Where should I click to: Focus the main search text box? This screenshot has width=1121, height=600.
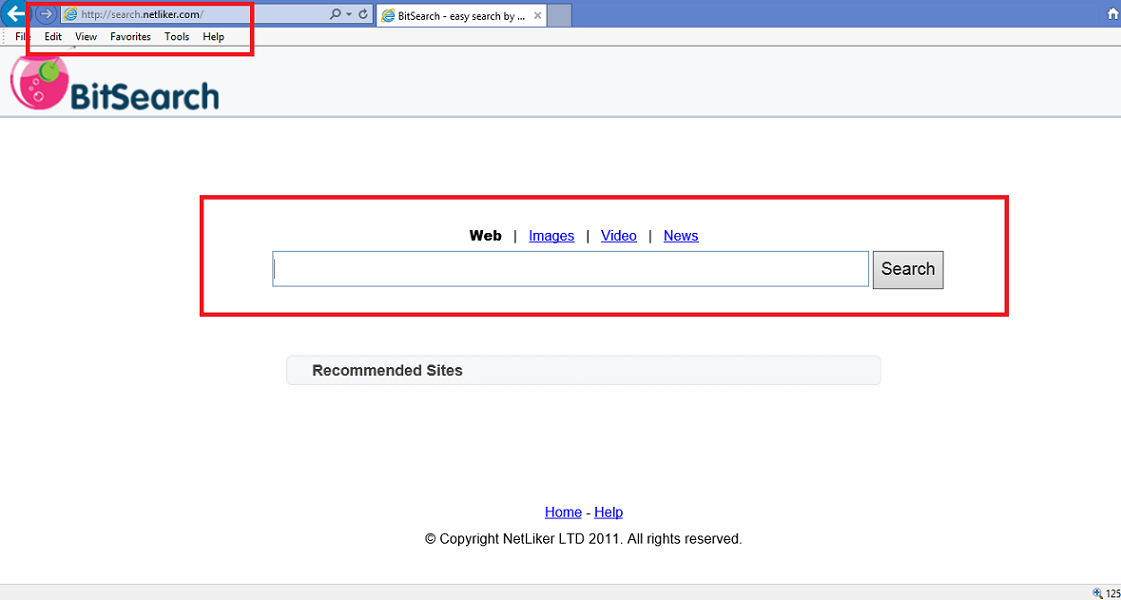coord(571,269)
